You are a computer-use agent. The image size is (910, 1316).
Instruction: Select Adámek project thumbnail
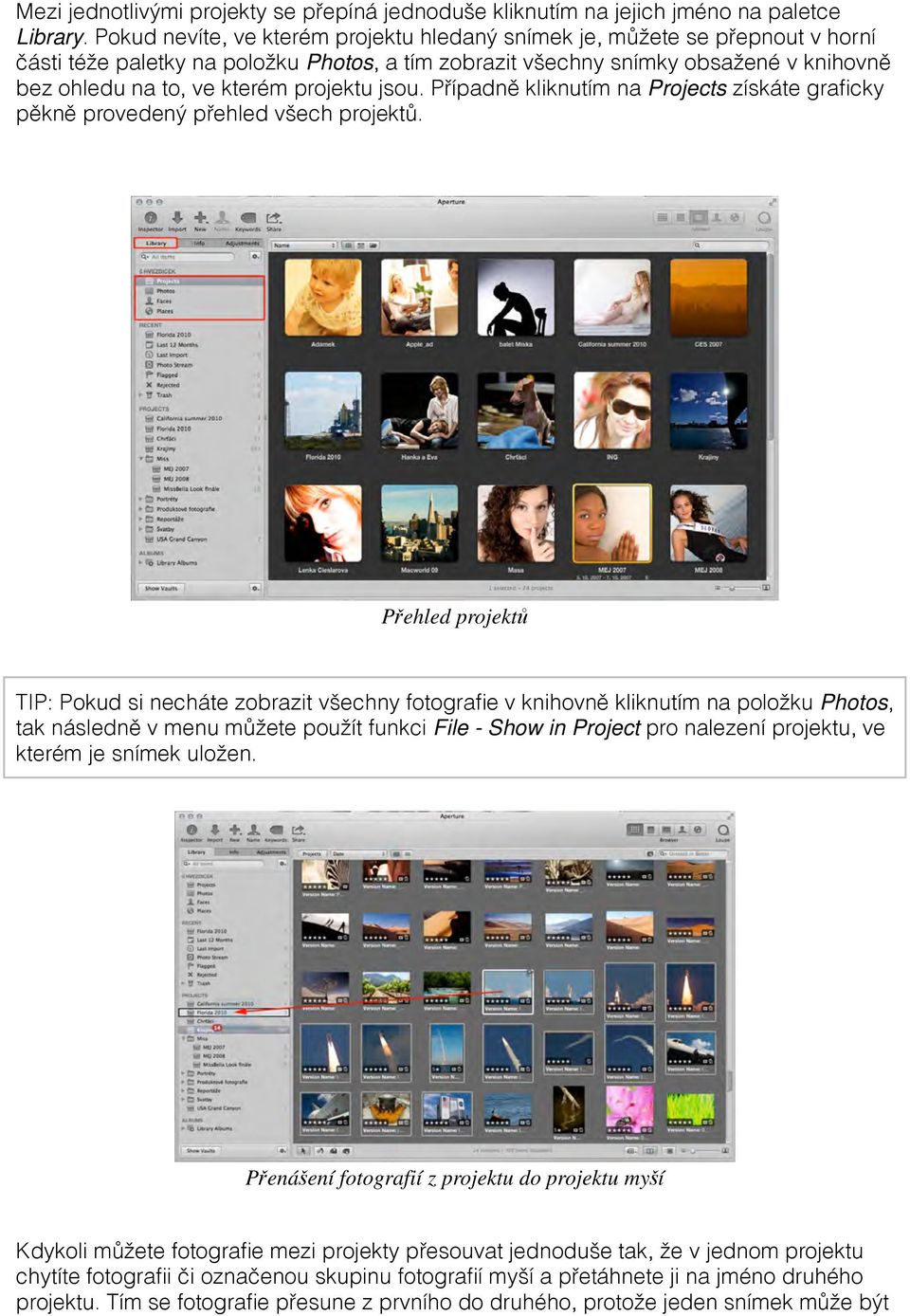(323, 298)
